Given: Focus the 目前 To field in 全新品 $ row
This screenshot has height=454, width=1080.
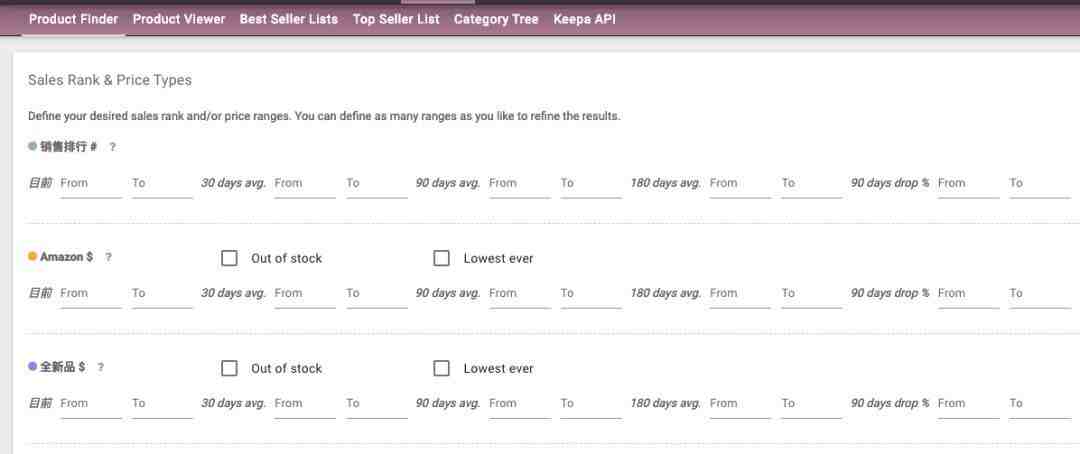Looking at the screenshot, I should coord(163,404).
